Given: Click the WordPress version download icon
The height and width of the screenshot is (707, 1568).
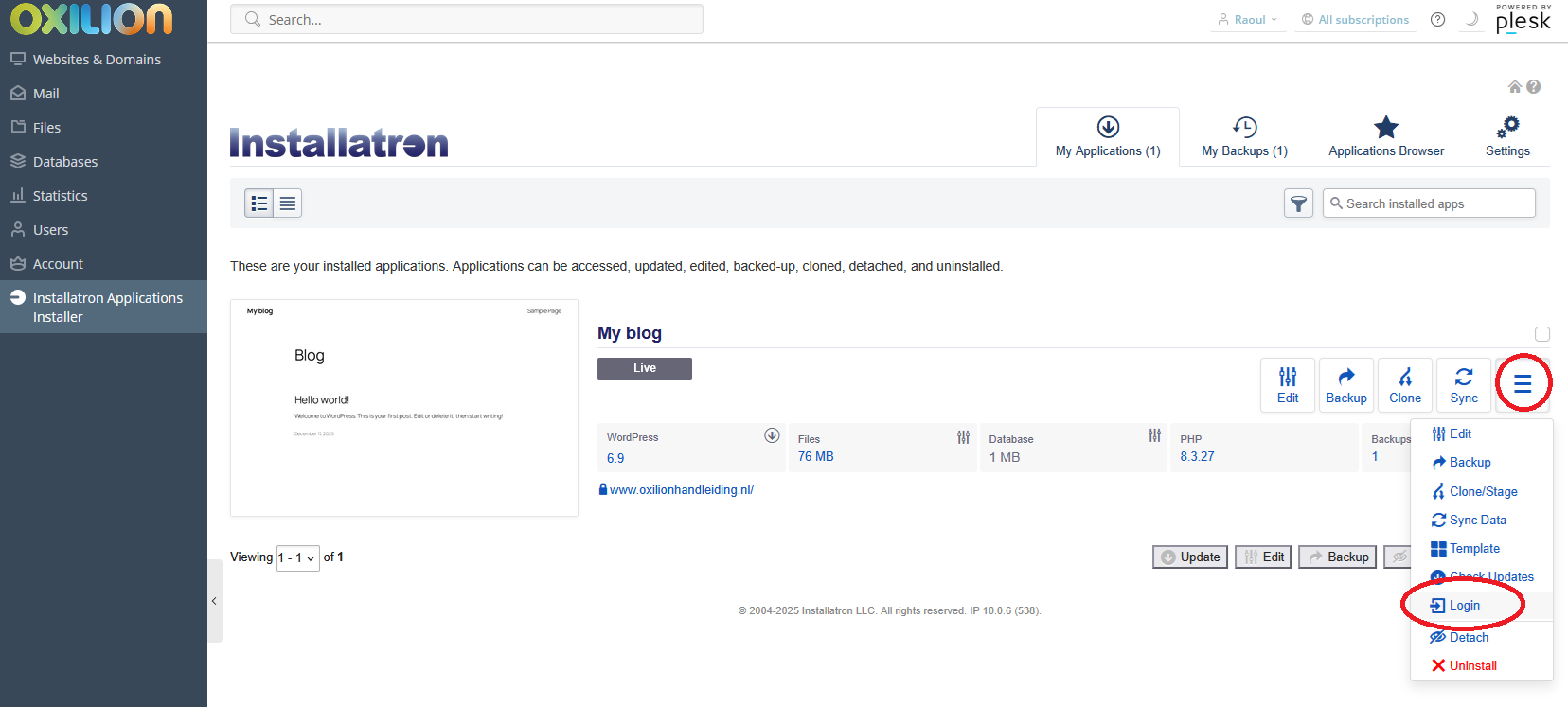Looking at the screenshot, I should [x=772, y=435].
